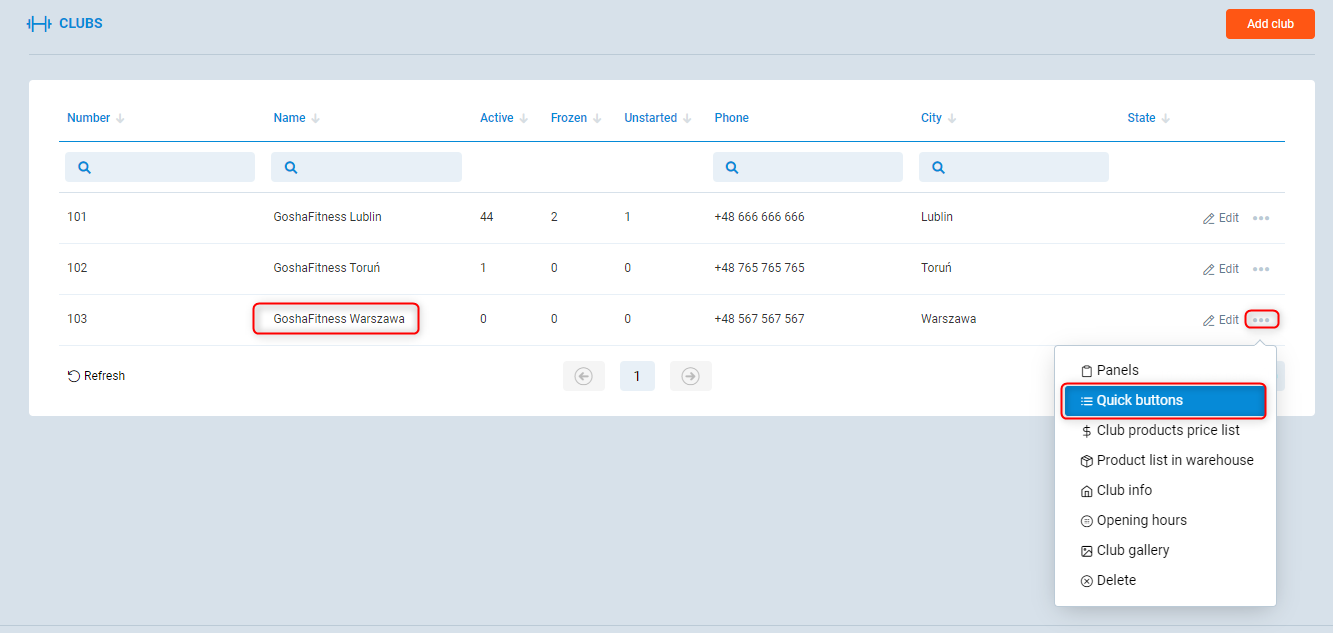This screenshot has width=1333, height=633.
Task: Select Delete from the club menu
Action: tap(1115, 580)
